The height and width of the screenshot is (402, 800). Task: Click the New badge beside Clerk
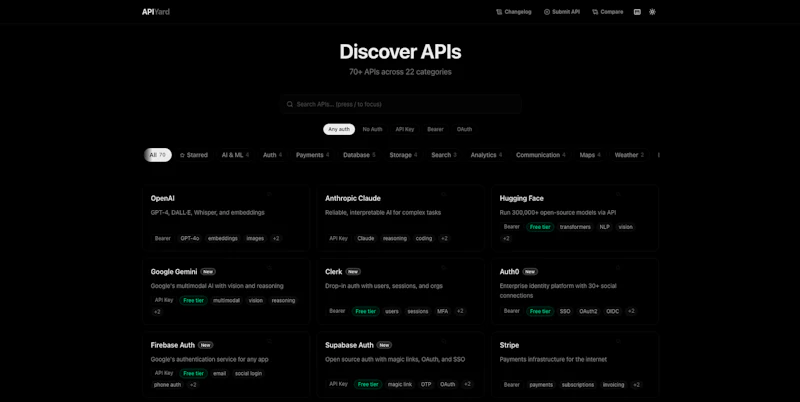tap(353, 272)
